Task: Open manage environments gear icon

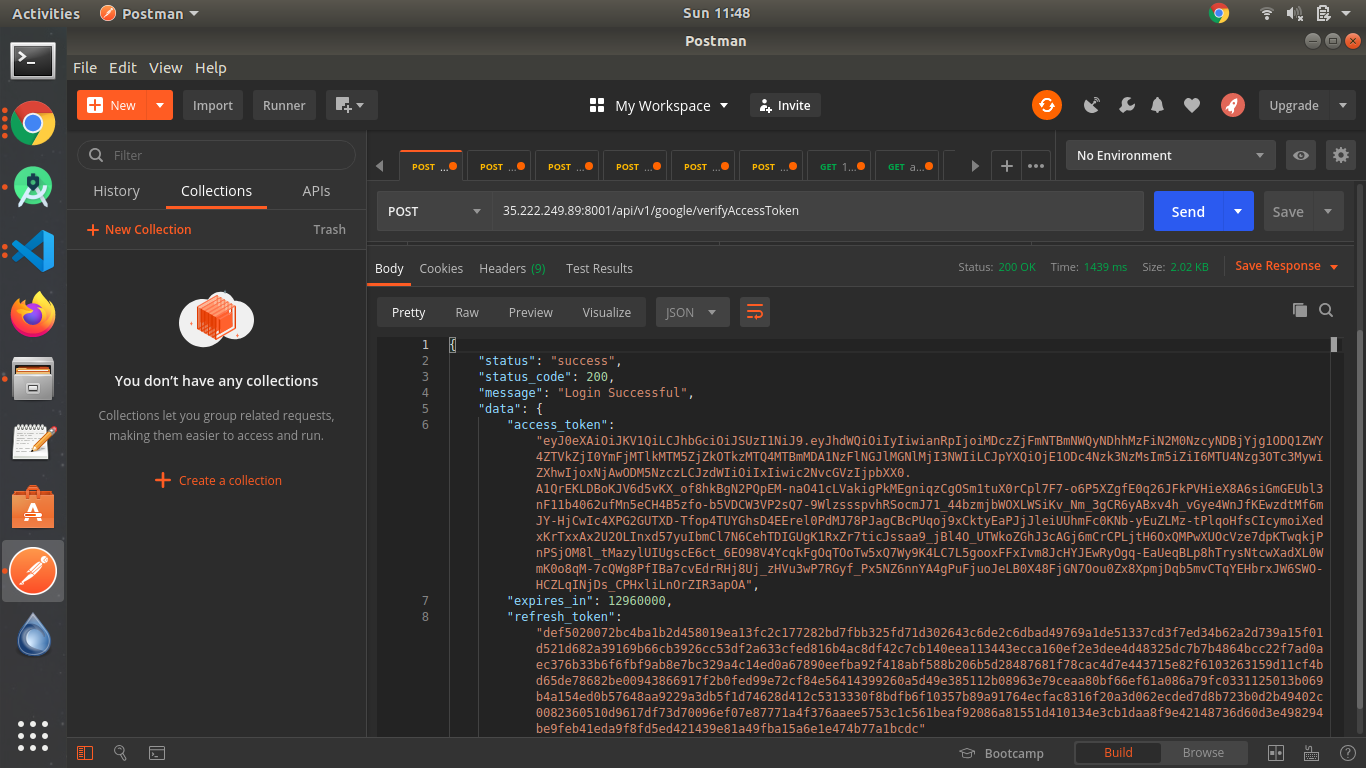Action: tap(1341, 155)
